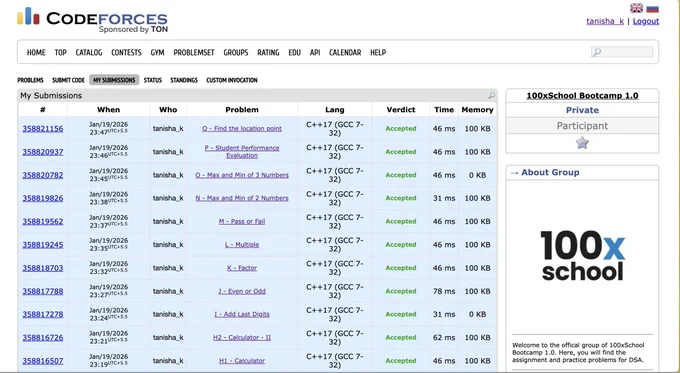Viewport: 680px width, 373px height.
Task: Open submission 358820782
Action: 43,175
